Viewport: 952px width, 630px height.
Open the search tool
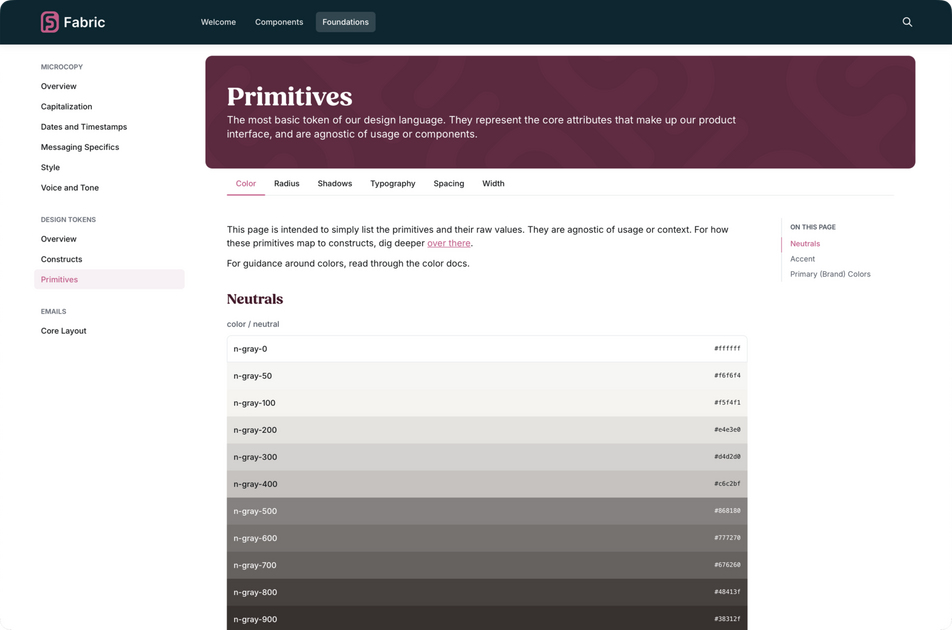click(x=906, y=21)
